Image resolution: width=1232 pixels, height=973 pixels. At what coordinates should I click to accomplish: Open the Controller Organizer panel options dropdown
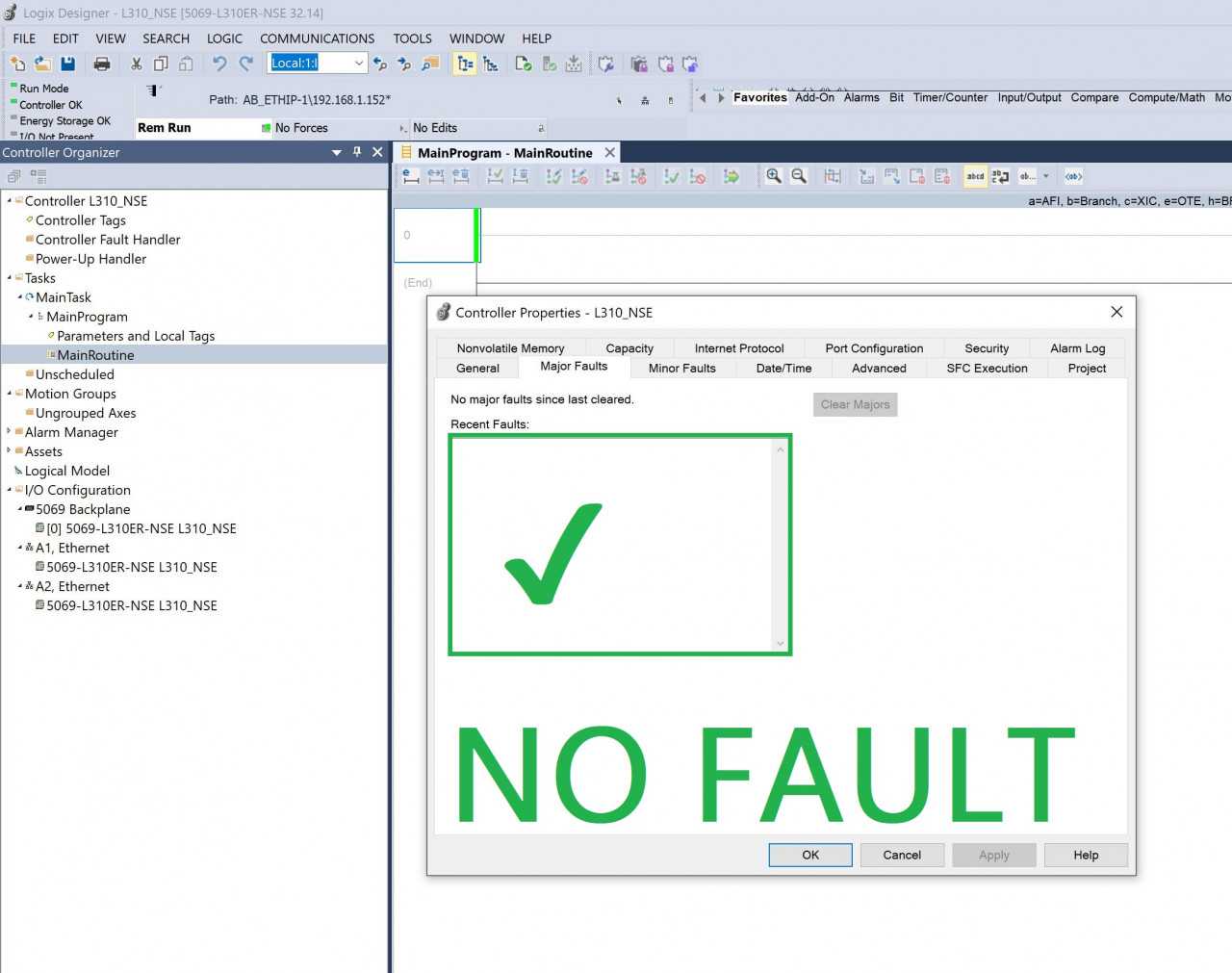[337, 152]
